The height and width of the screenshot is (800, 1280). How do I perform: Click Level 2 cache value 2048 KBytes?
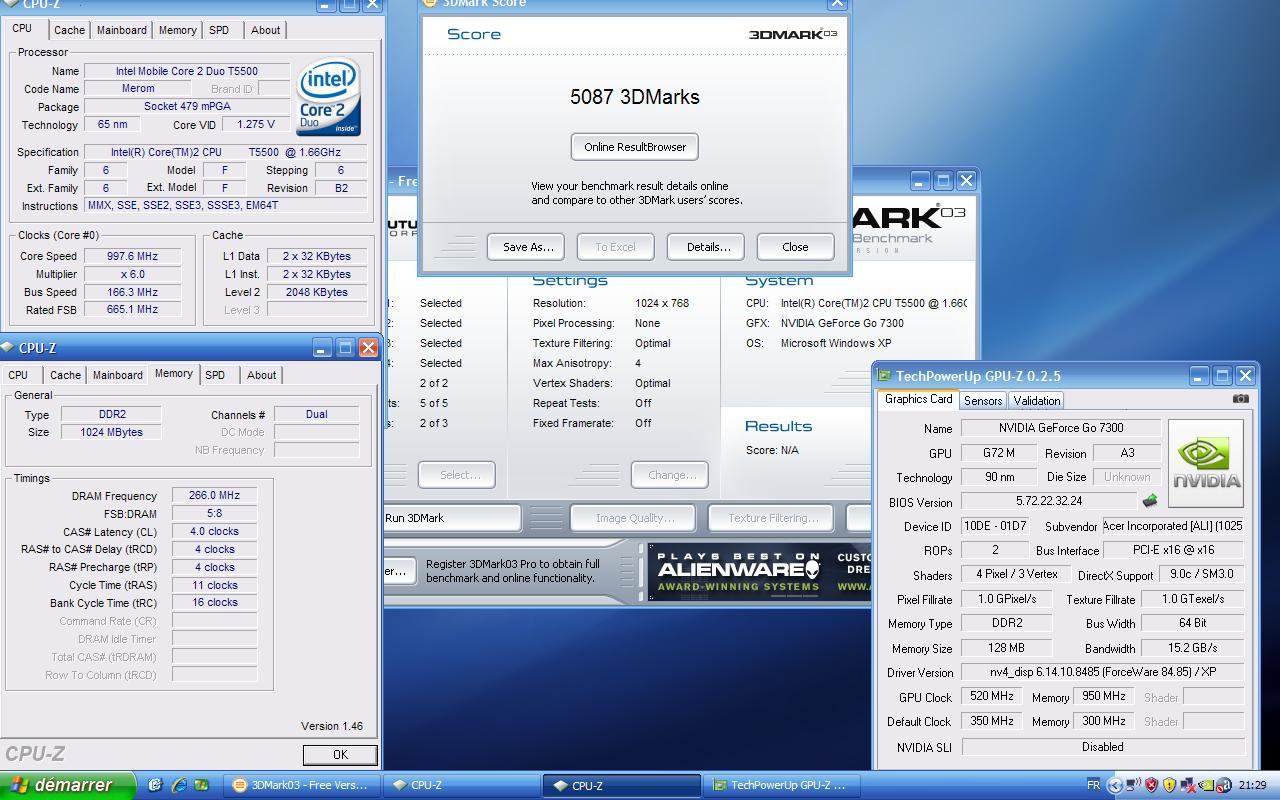(x=316, y=292)
